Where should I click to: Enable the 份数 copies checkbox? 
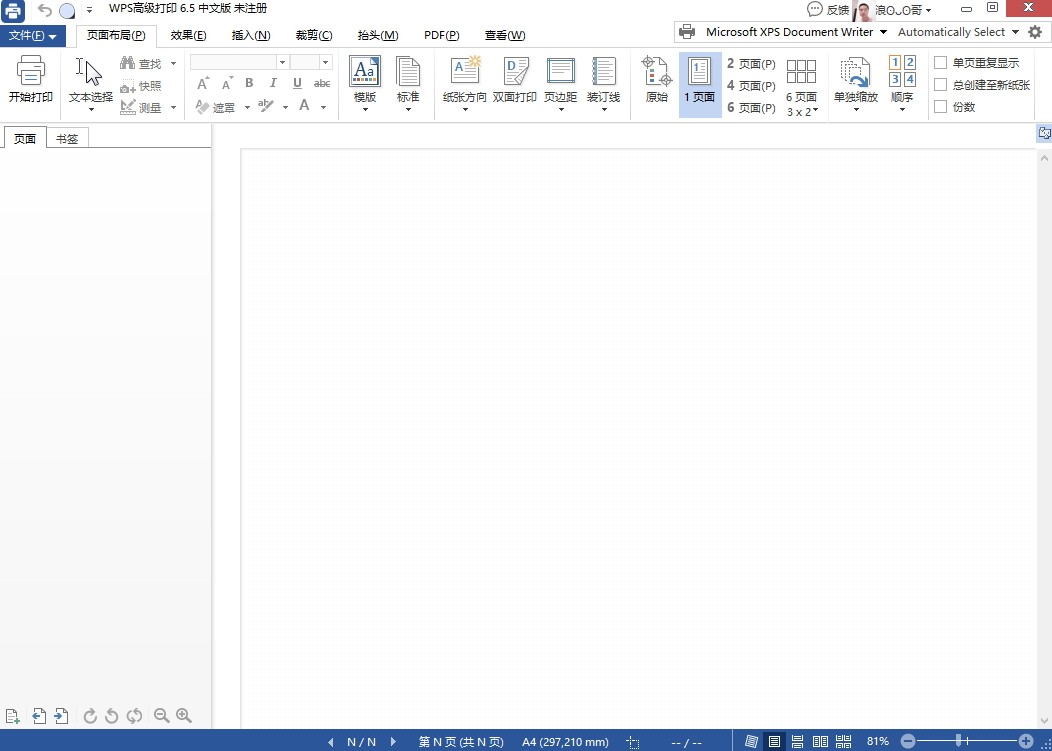941,107
